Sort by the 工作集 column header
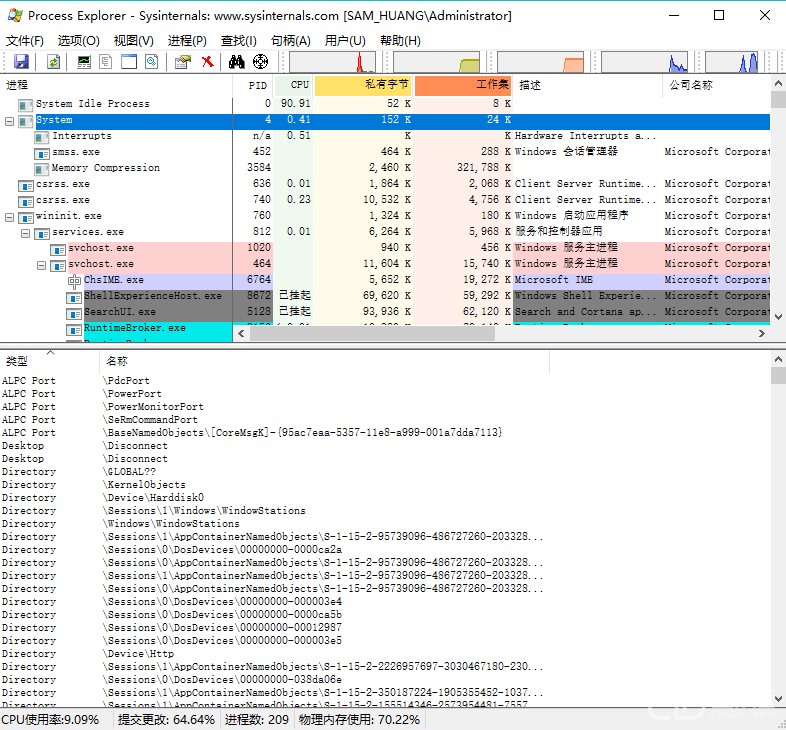Screen dimensions: 786x730 coord(463,85)
